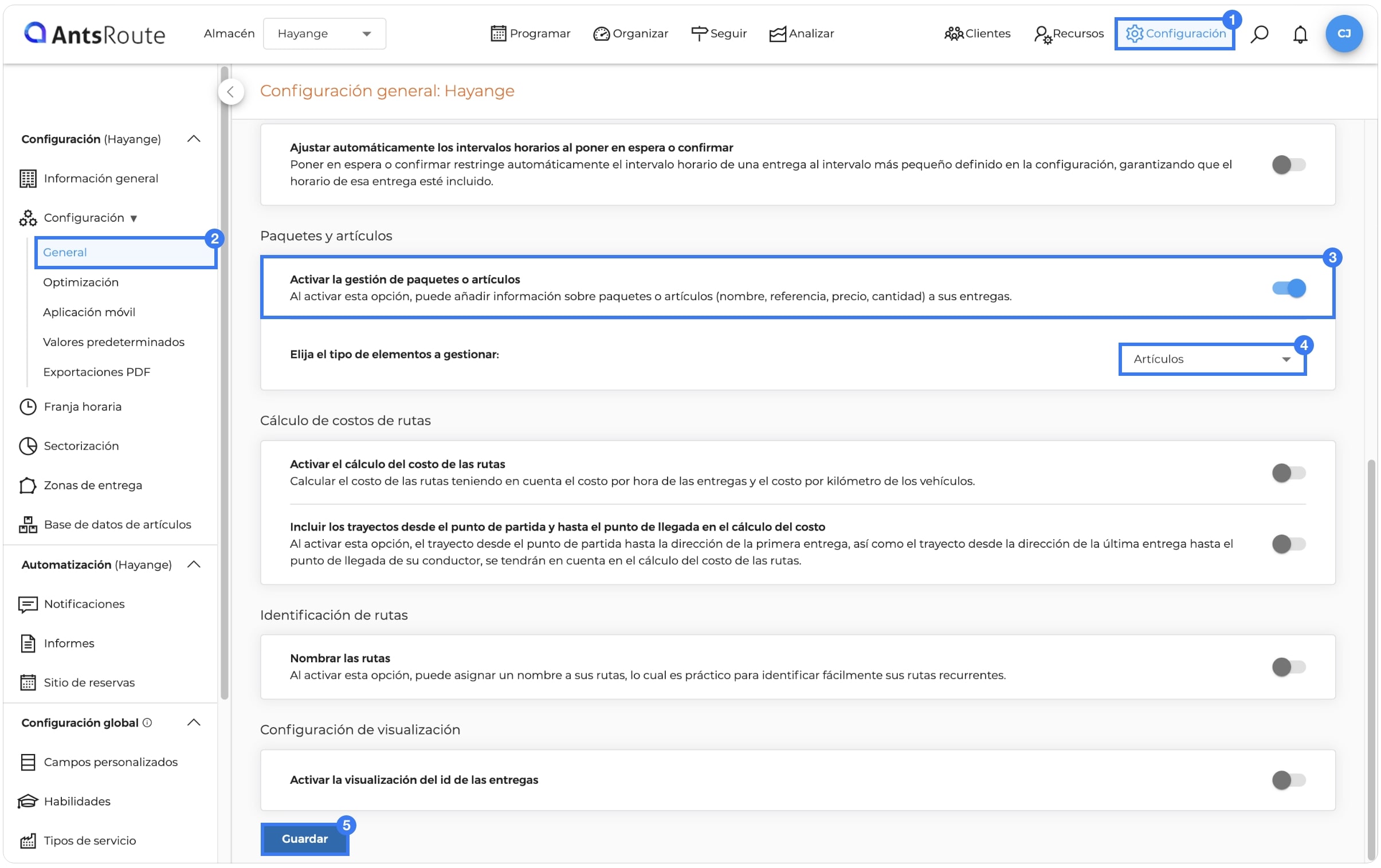The width and height of the screenshot is (1381, 868).
Task: Select Aplicación móvil in the sidebar
Action: [x=89, y=312]
